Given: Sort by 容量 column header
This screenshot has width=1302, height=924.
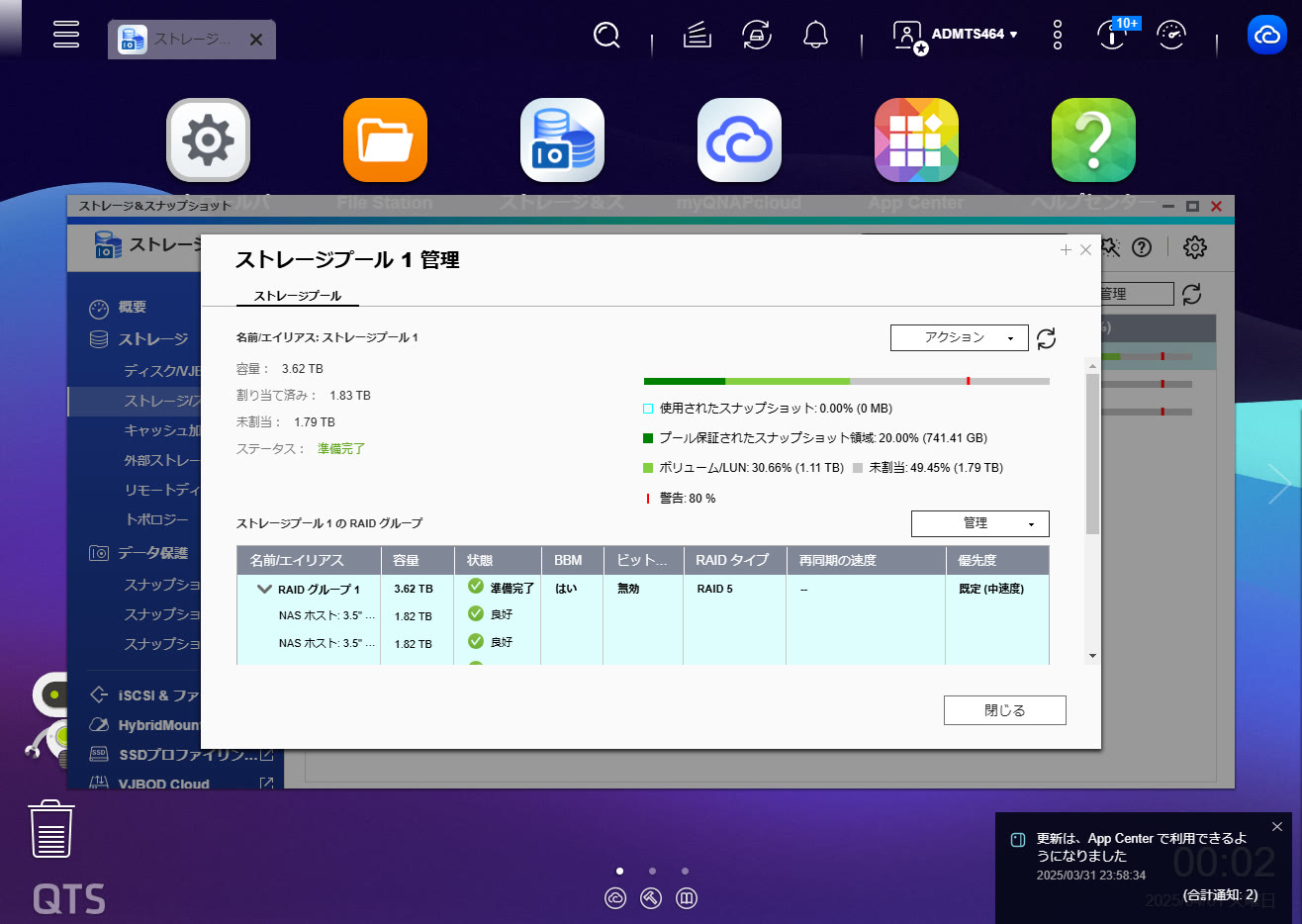Looking at the screenshot, I should (x=418, y=560).
